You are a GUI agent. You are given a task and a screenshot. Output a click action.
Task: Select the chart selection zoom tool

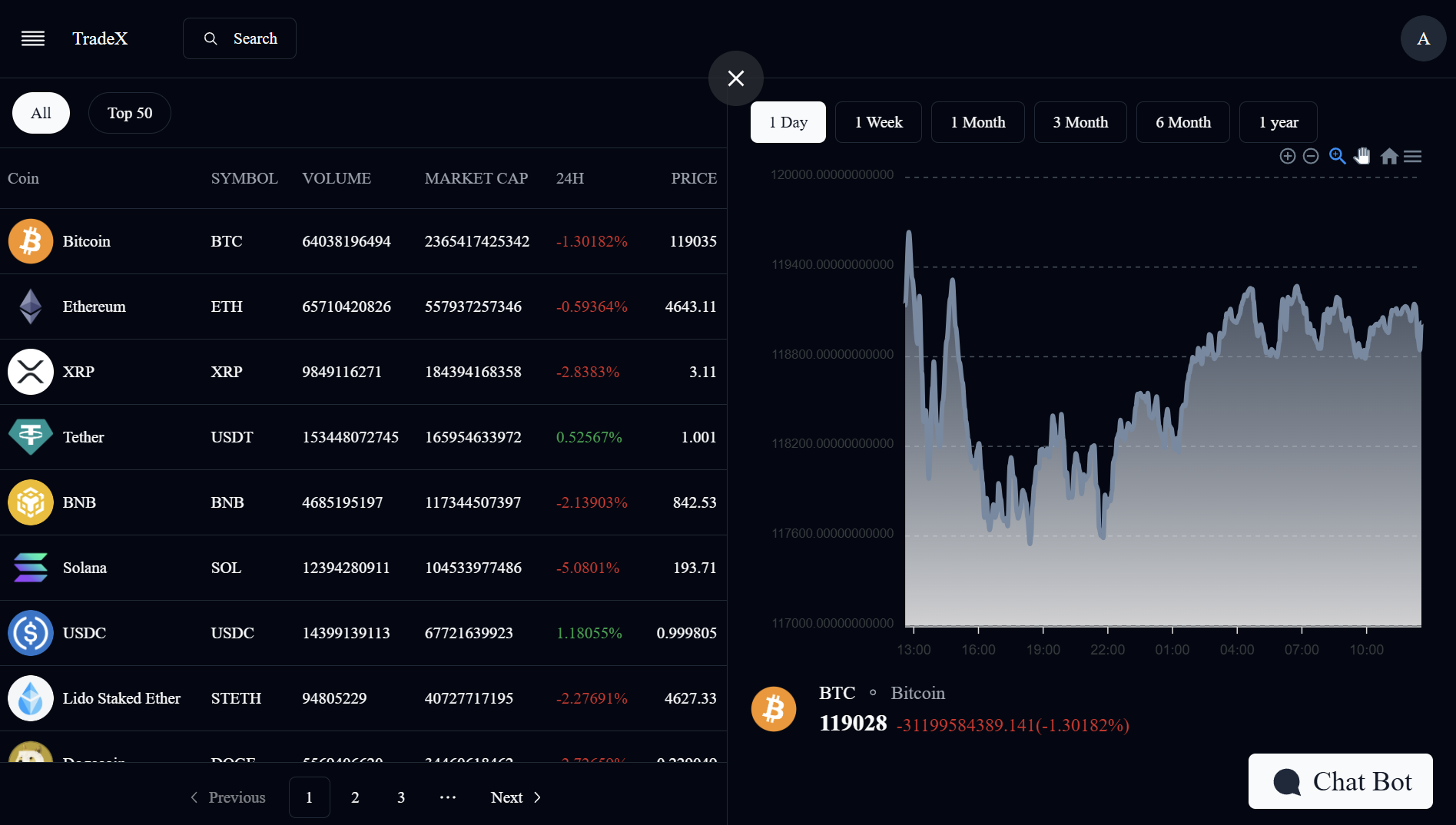1338,156
